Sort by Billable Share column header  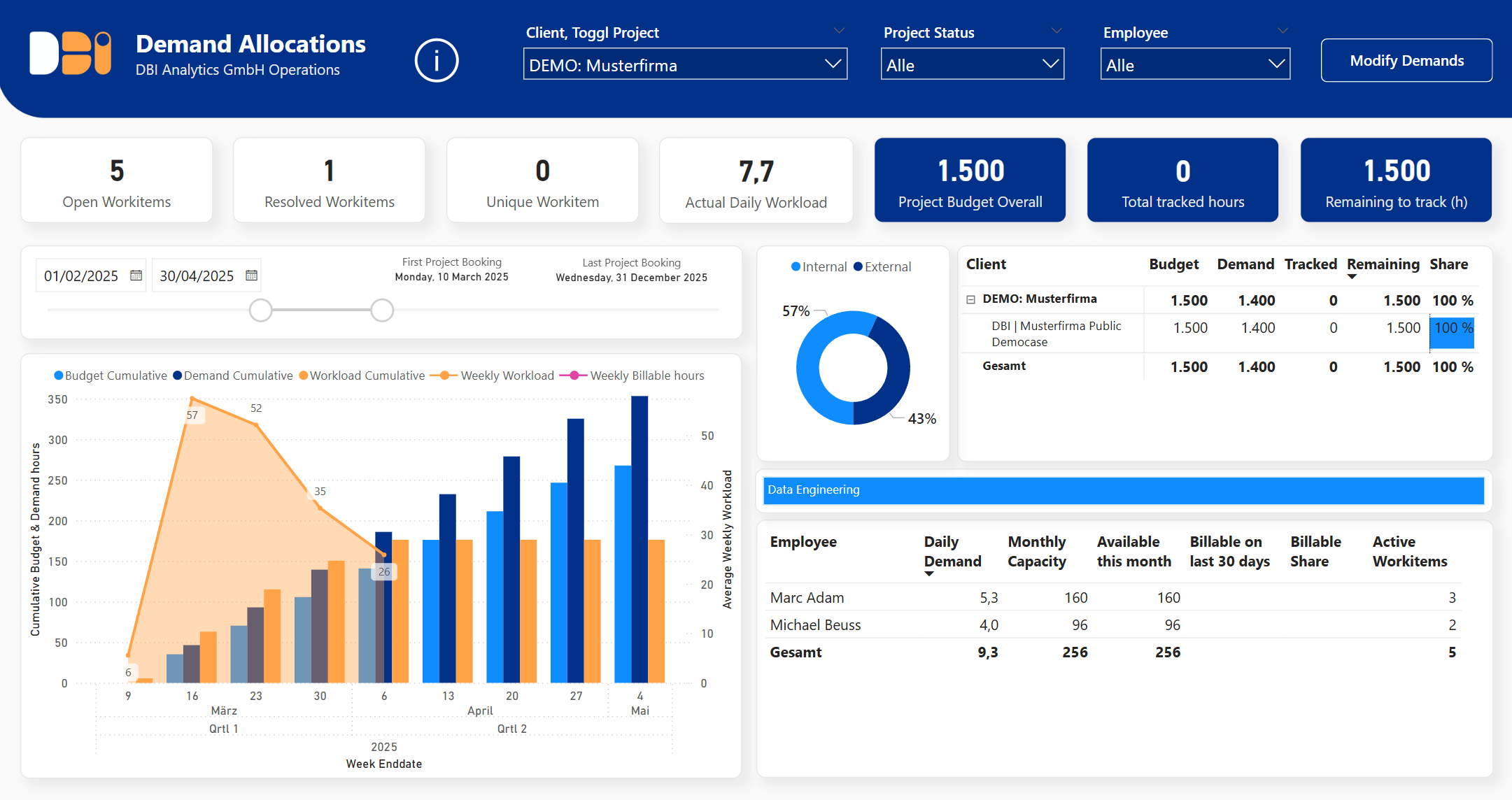pyautogui.click(x=1315, y=552)
